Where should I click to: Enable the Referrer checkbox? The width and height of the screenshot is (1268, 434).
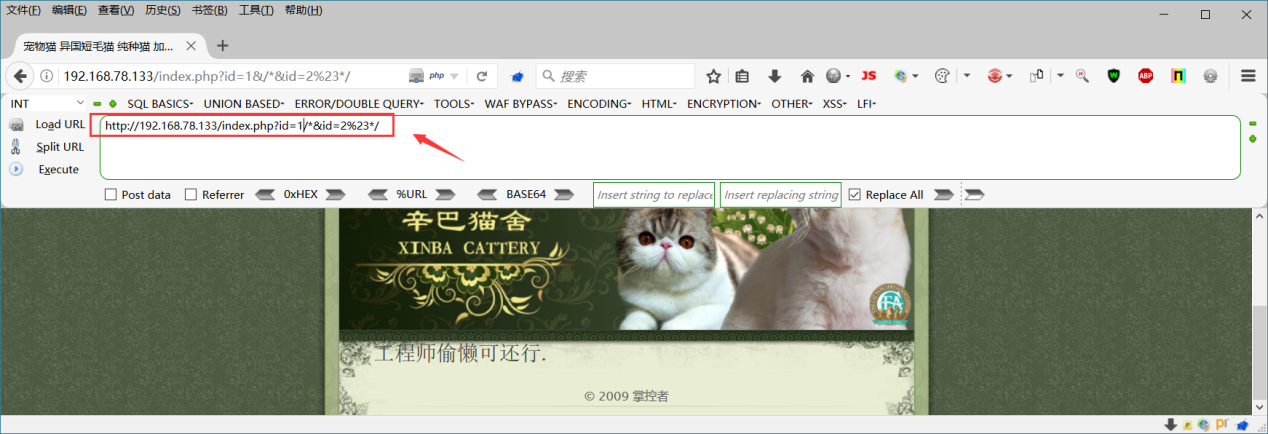point(191,195)
